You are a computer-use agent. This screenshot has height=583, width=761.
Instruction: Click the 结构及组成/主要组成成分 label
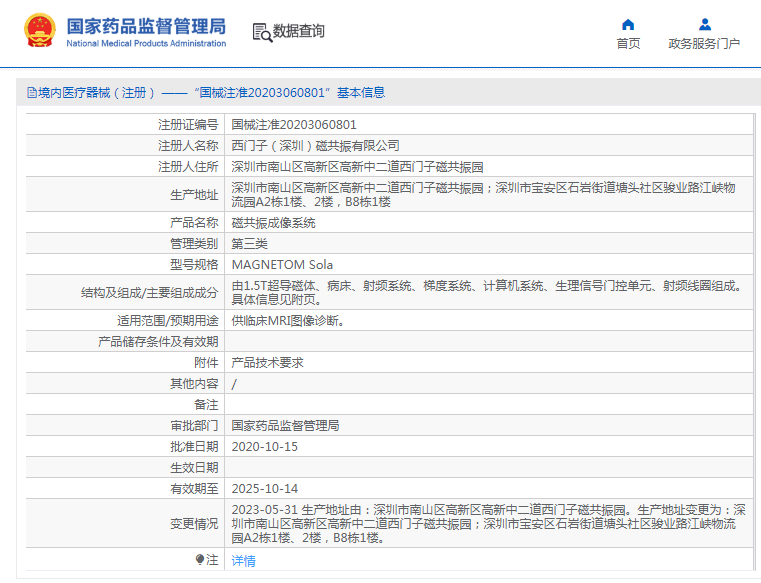click(149, 293)
